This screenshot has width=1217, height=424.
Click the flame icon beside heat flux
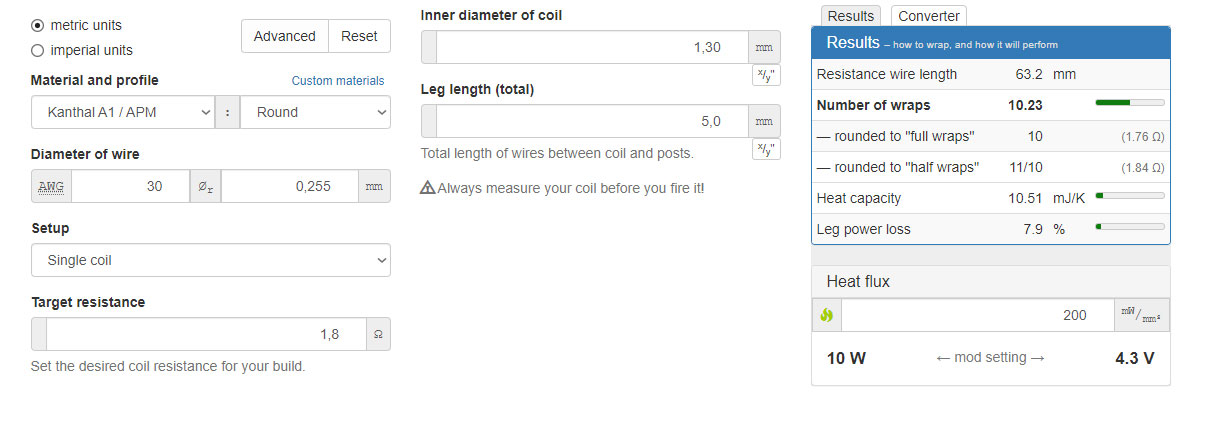(827, 315)
